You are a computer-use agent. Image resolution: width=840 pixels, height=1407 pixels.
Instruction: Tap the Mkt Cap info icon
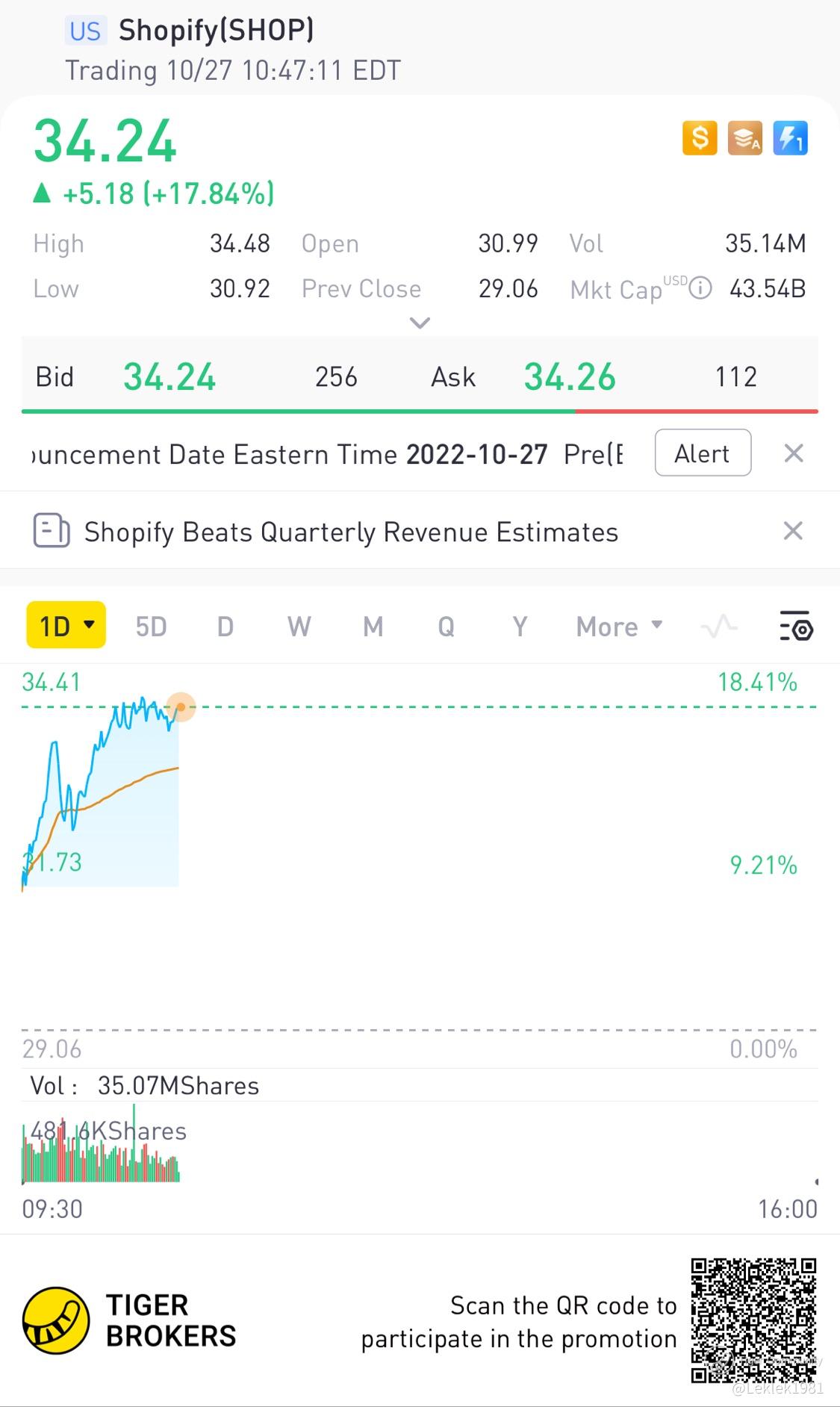pos(700,288)
